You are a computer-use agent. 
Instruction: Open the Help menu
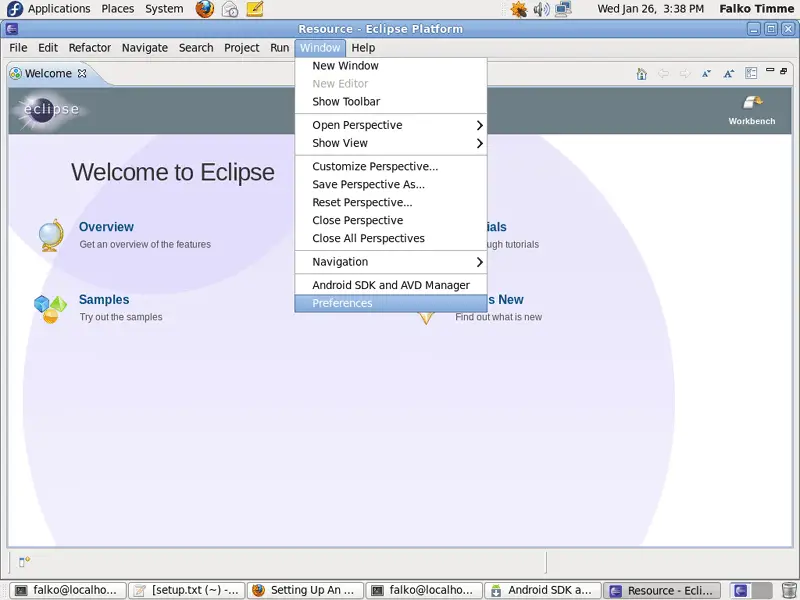363,48
